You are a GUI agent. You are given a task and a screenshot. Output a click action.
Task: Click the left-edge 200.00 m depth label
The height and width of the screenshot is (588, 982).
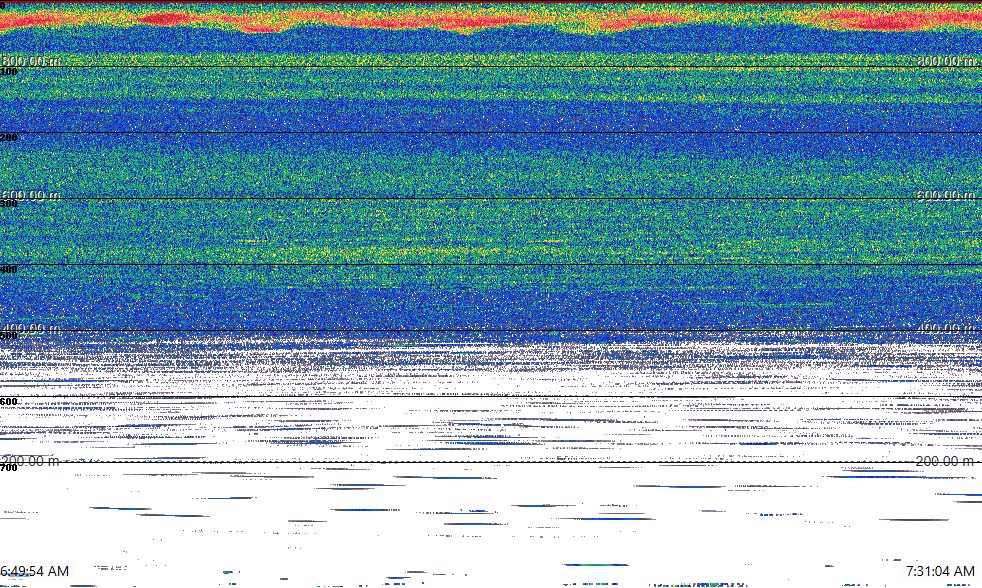click(x=30, y=461)
